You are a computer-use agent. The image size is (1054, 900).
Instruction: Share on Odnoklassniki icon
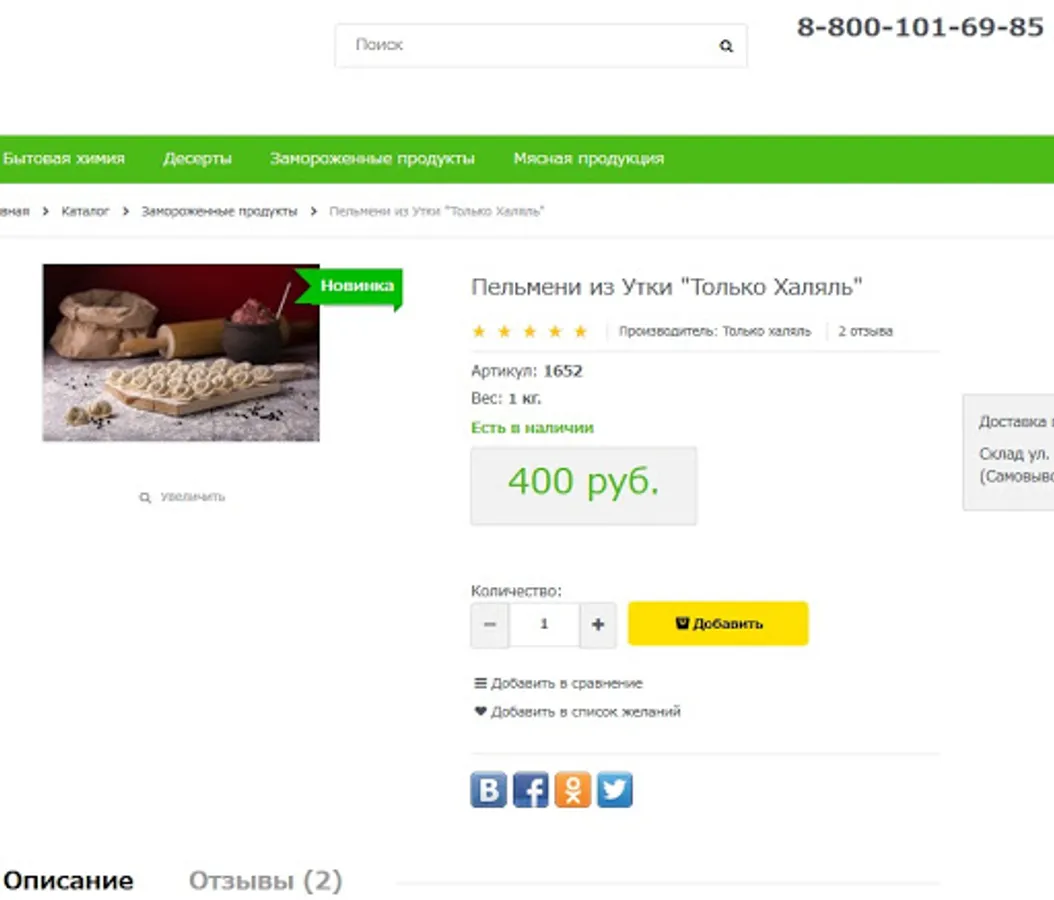(573, 790)
